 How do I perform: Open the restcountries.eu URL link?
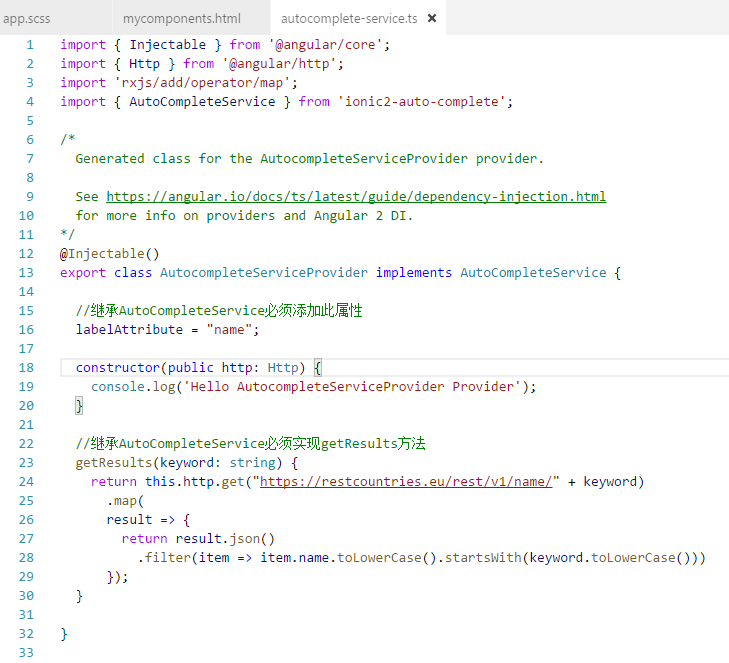[406, 482]
